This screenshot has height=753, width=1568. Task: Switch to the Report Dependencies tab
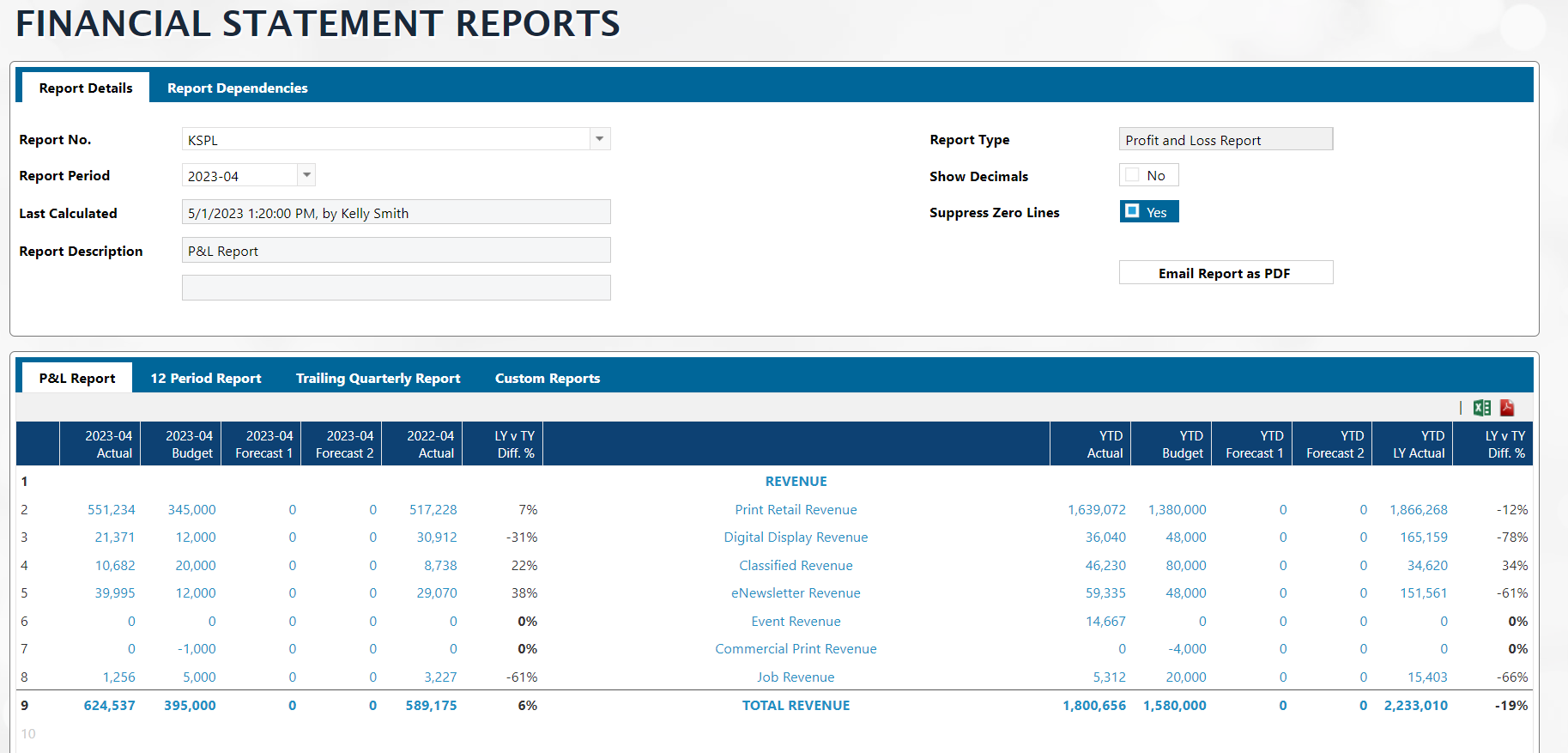coord(237,88)
